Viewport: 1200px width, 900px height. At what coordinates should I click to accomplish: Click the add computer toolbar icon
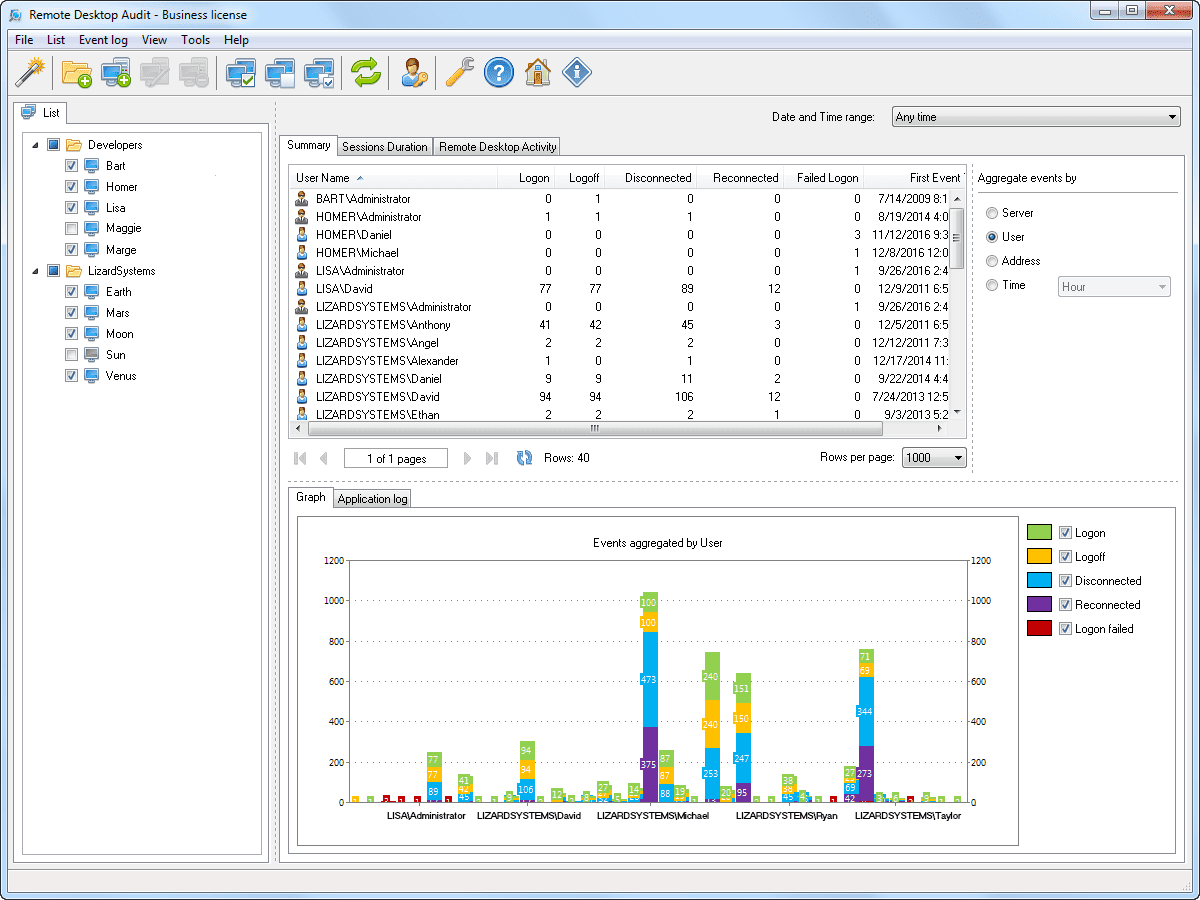coord(116,72)
